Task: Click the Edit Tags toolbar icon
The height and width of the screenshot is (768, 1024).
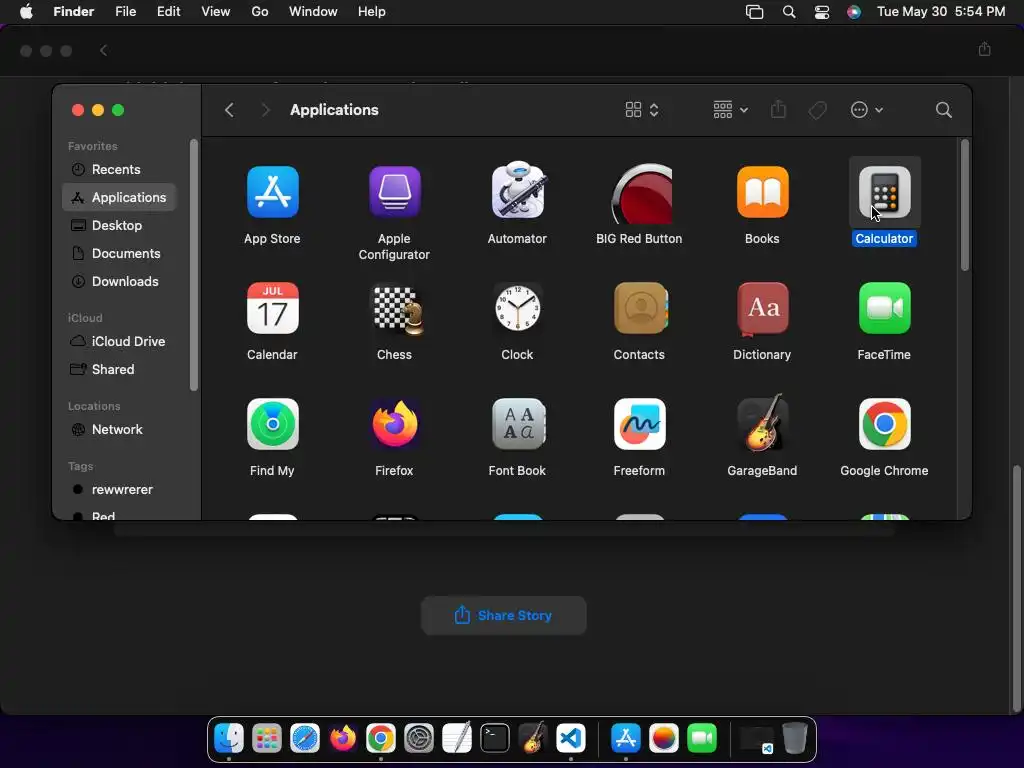Action: (x=817, y=110)
